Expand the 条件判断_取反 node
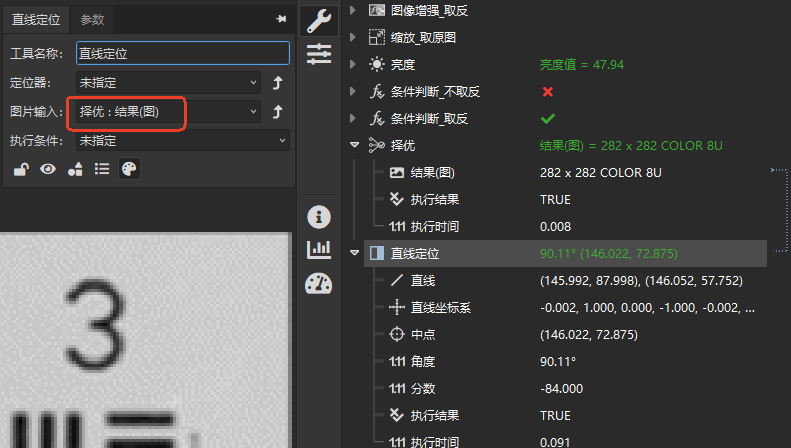Screen dimensions: 791x448 [x=353, y=119]
